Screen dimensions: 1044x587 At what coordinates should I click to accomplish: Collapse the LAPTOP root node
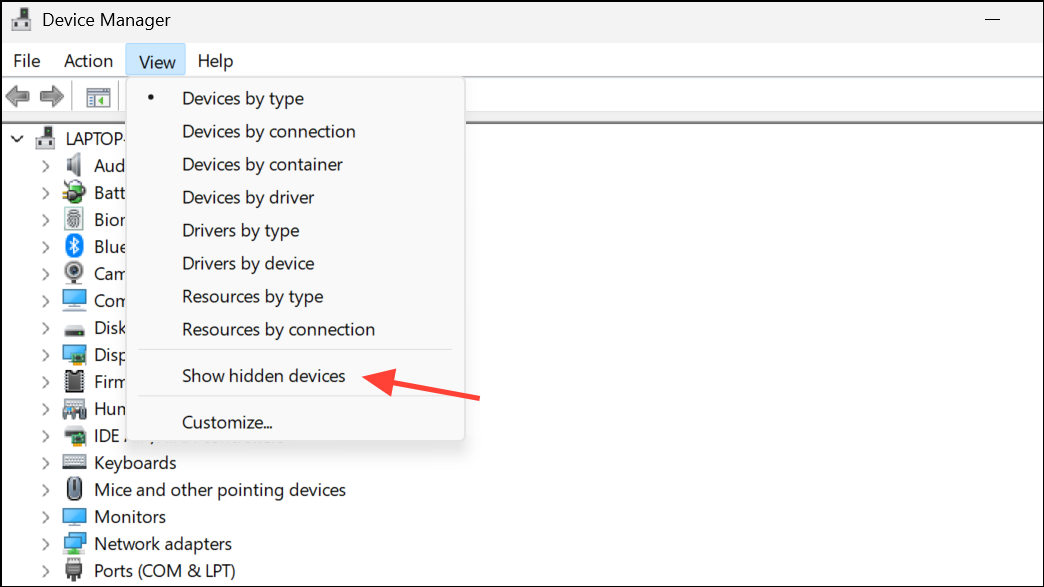(x=17, y=138)
